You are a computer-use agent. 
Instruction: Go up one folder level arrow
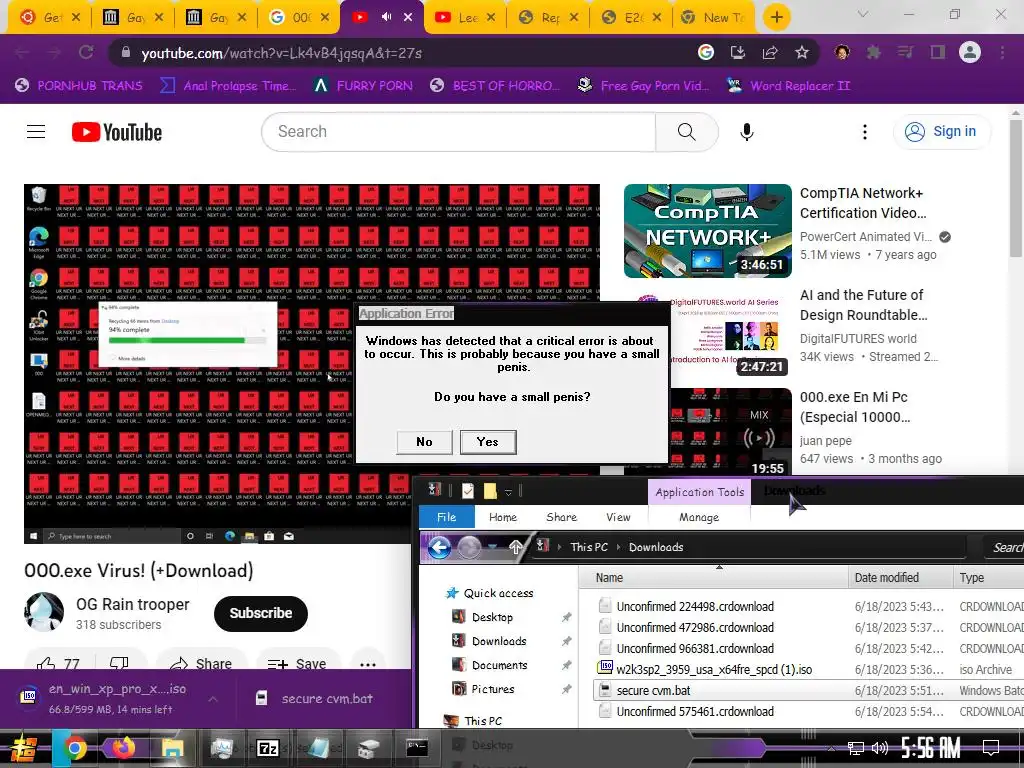coord(515,547)
